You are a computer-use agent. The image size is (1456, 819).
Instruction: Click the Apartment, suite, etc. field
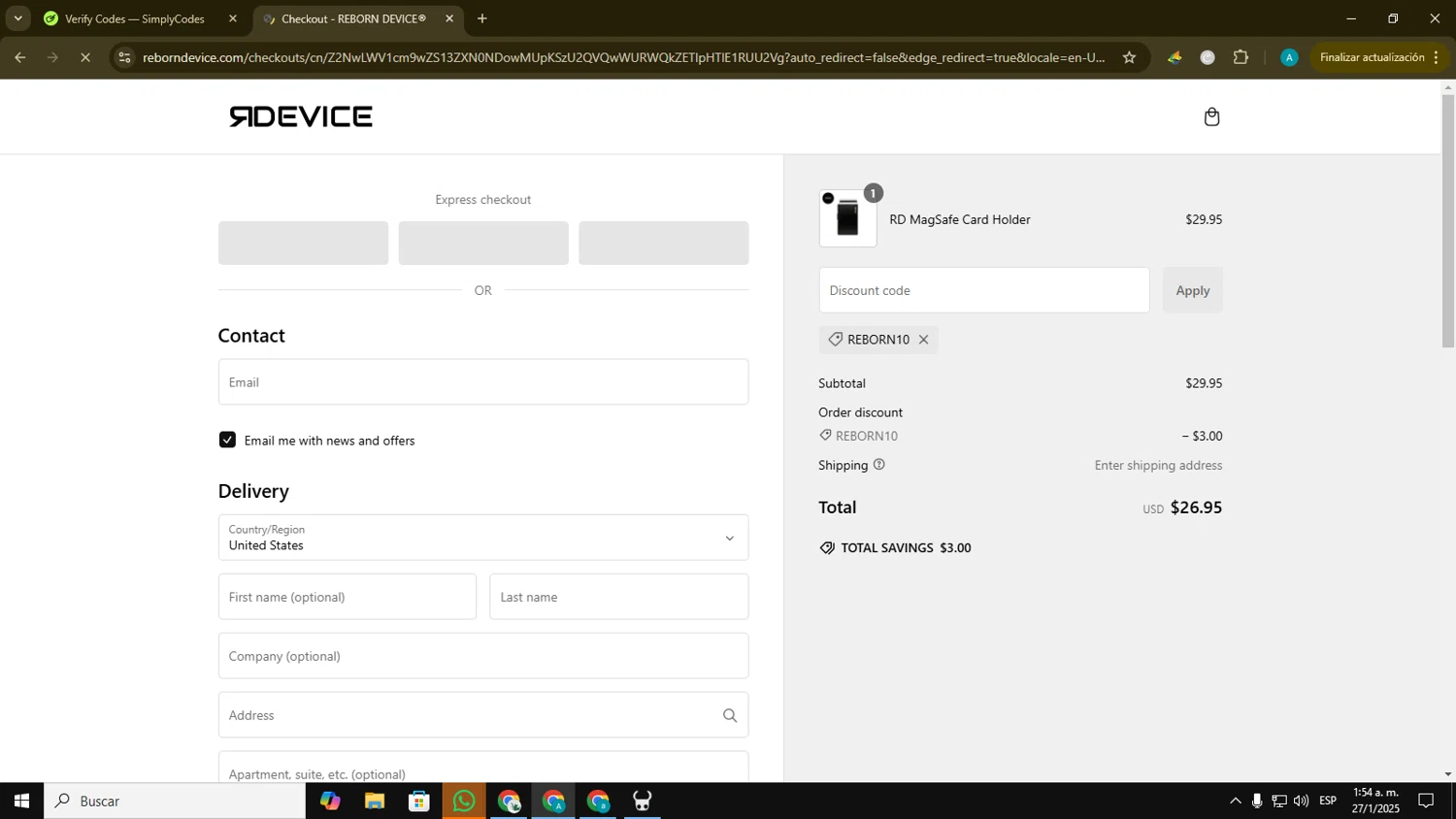pos(483,768)
